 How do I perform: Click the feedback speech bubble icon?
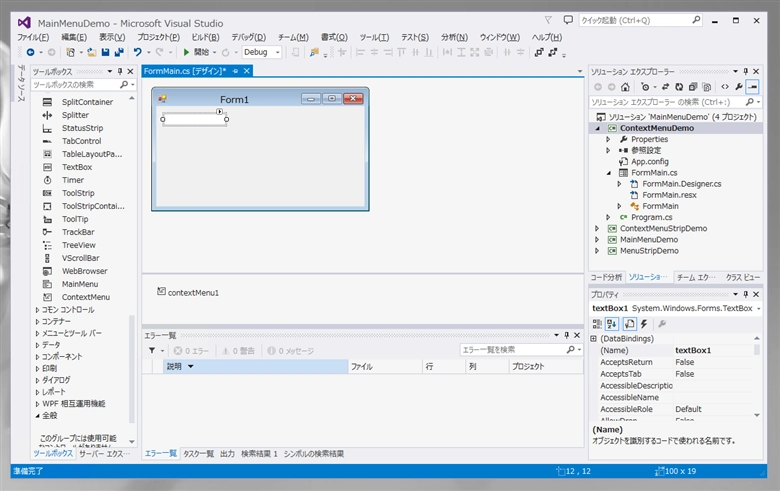(568, 20)
